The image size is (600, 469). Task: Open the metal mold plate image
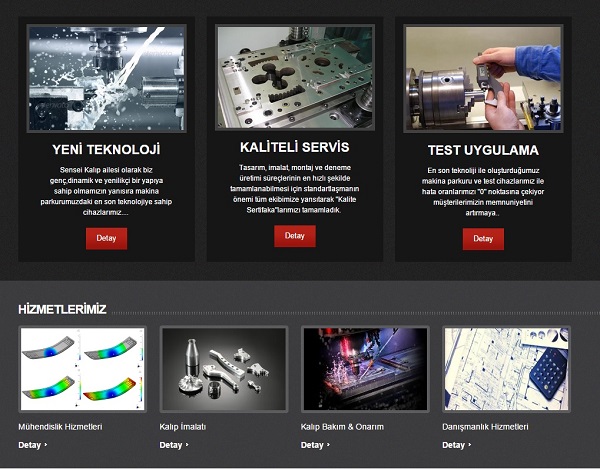tap(295, 77)
